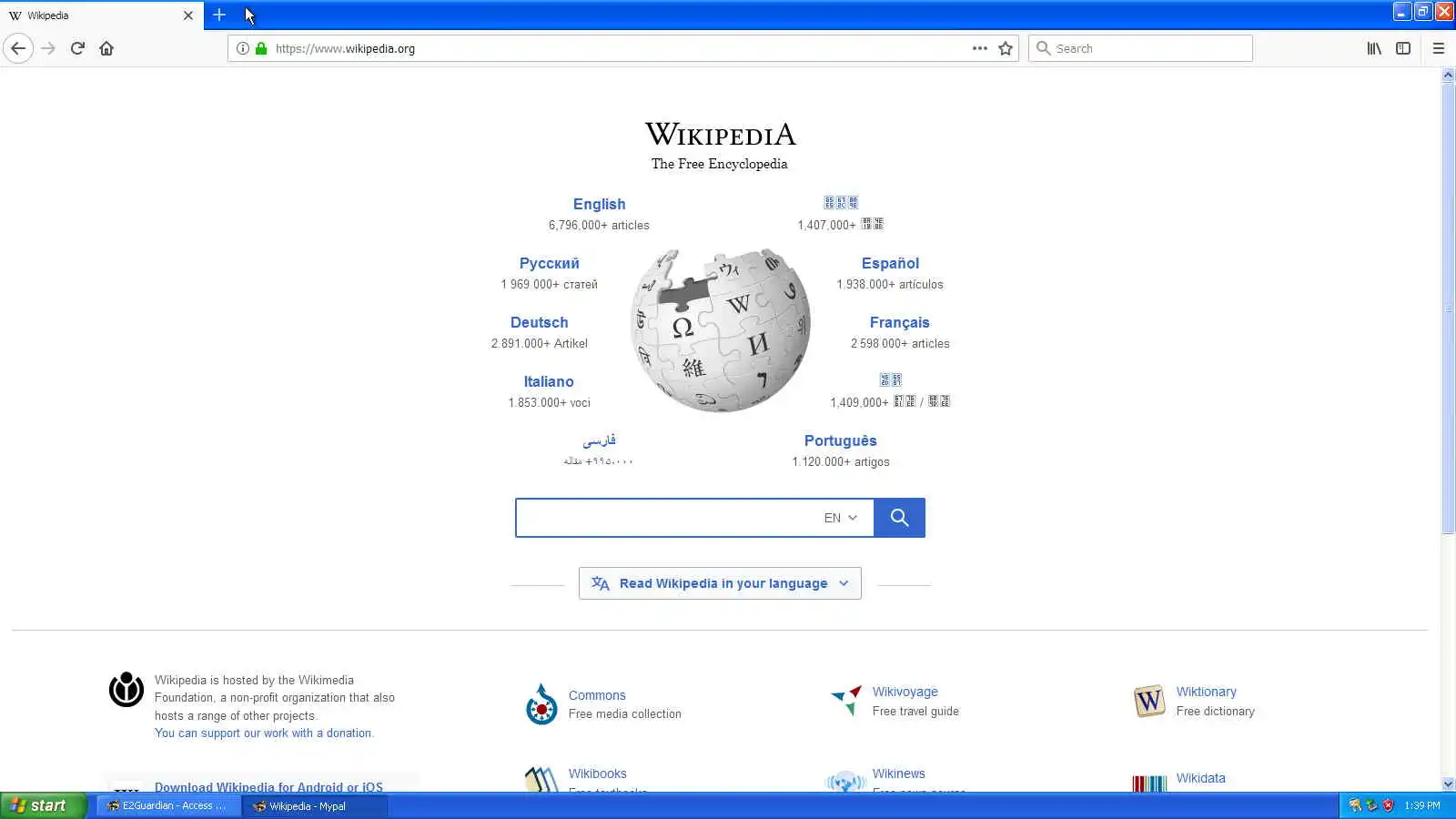Click the scrollbar up arrow
Screen dimensions: 1456x819
(1448, 76)
